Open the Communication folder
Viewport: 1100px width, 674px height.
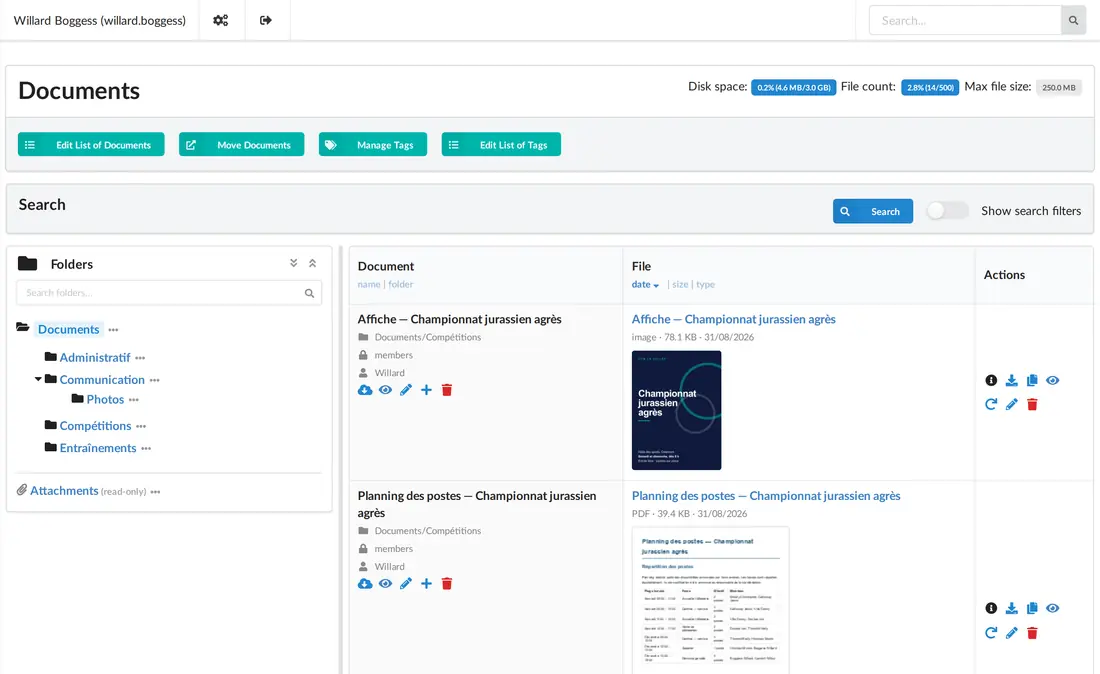tap(102, 379)
